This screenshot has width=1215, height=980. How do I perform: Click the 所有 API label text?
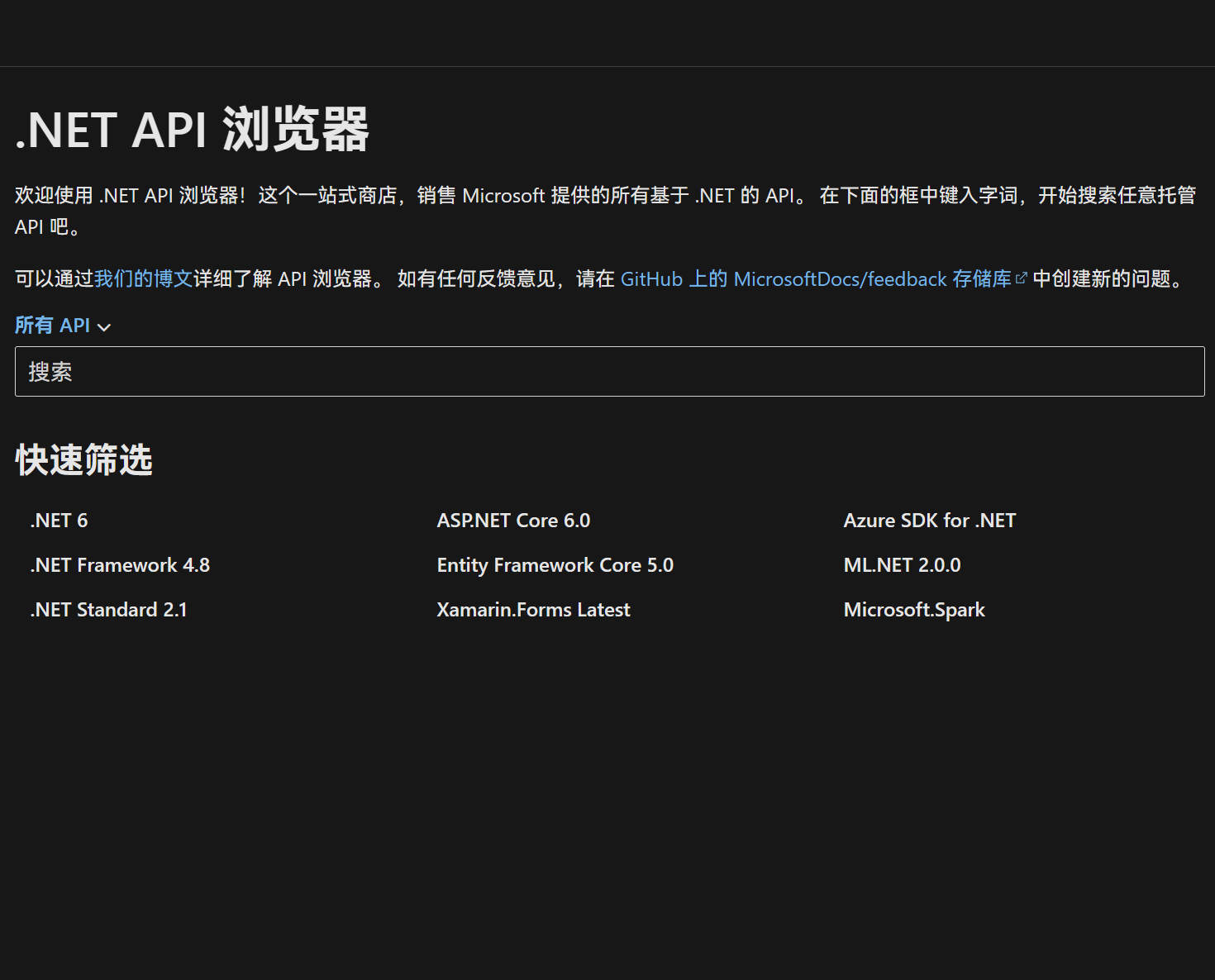pos(51,326)
